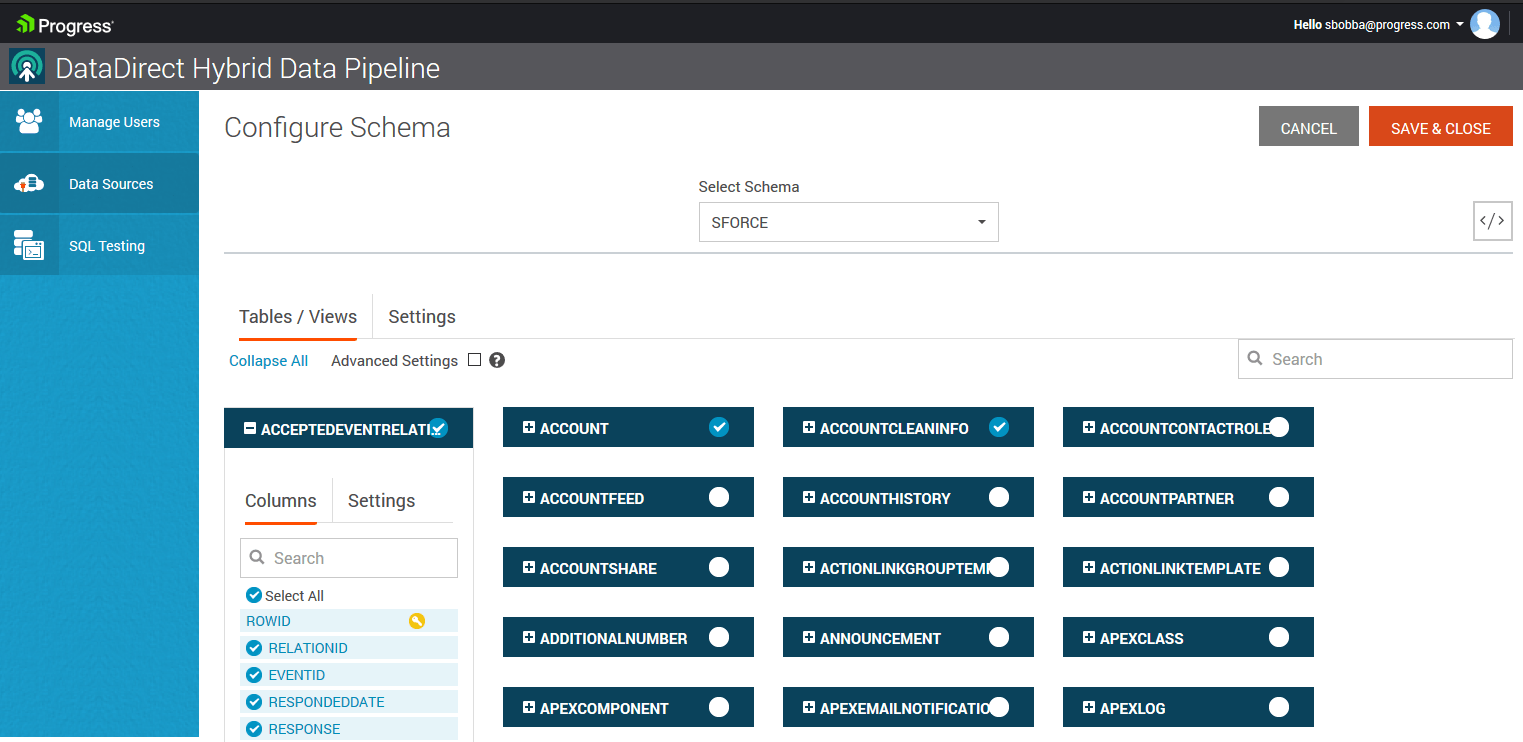Select the Columns tab in table panel

pyautogui.click(x=281, y=501)
